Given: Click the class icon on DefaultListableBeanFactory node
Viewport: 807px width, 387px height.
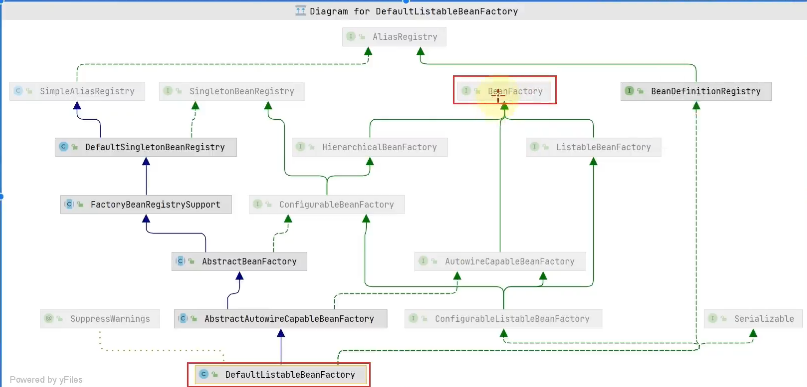Looking at the screenshot, I should (203, 375).
